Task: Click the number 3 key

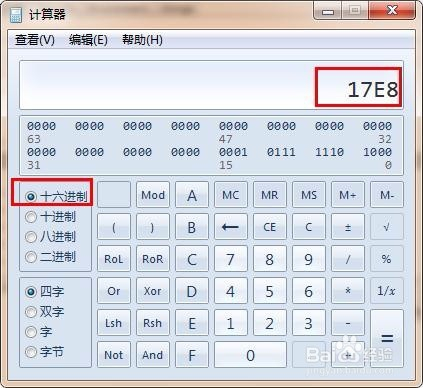Action: (309, 323)
